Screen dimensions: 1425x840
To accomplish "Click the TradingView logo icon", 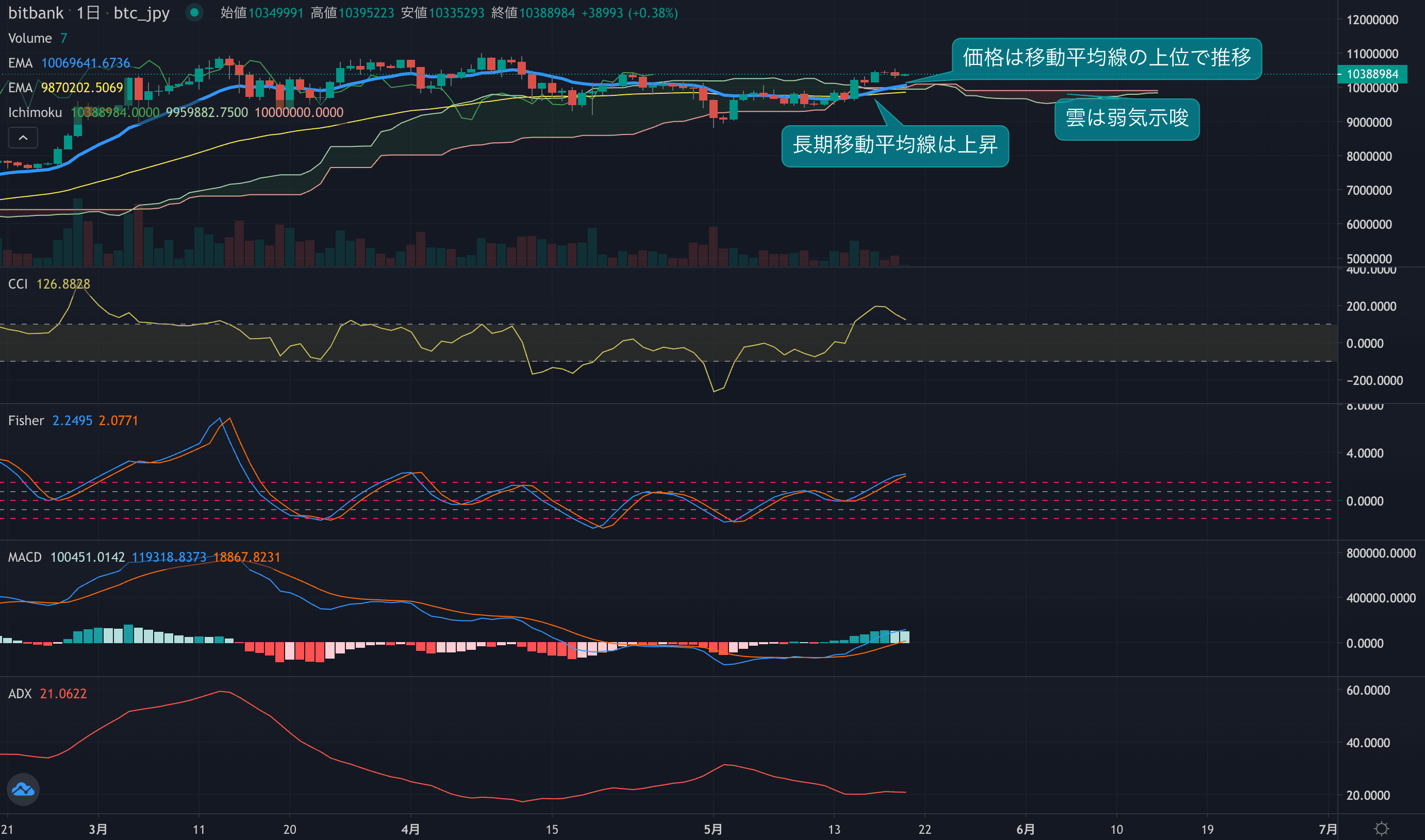I will point(23,789).
